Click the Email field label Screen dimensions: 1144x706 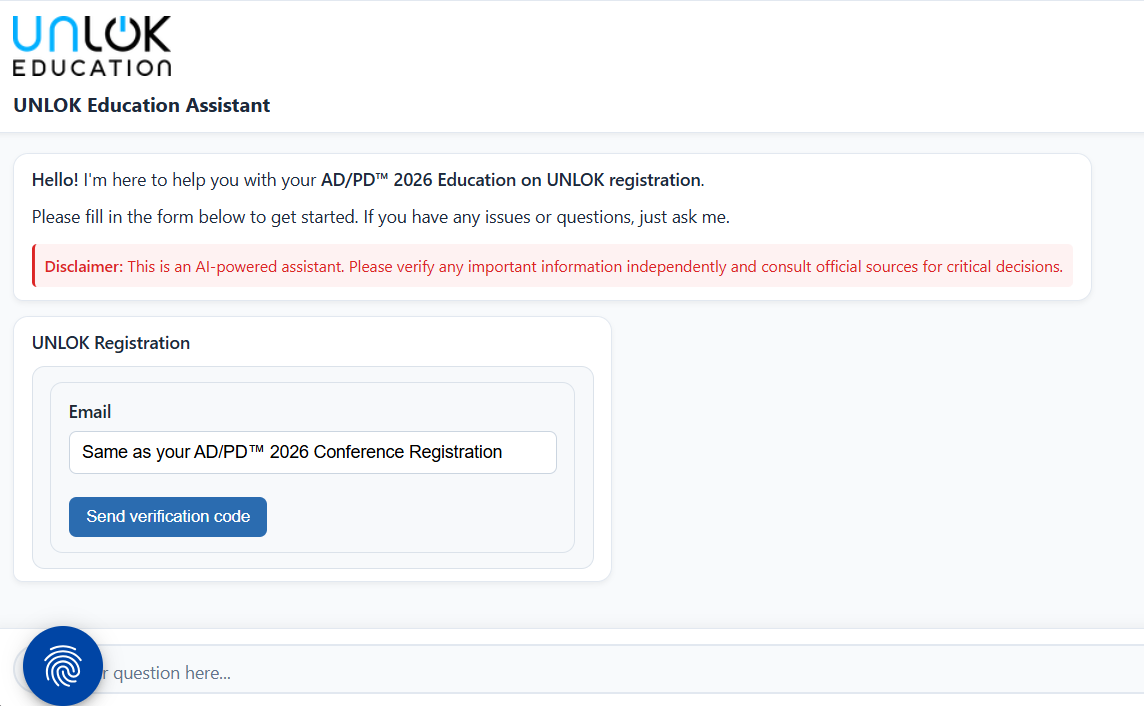point(90,411)
